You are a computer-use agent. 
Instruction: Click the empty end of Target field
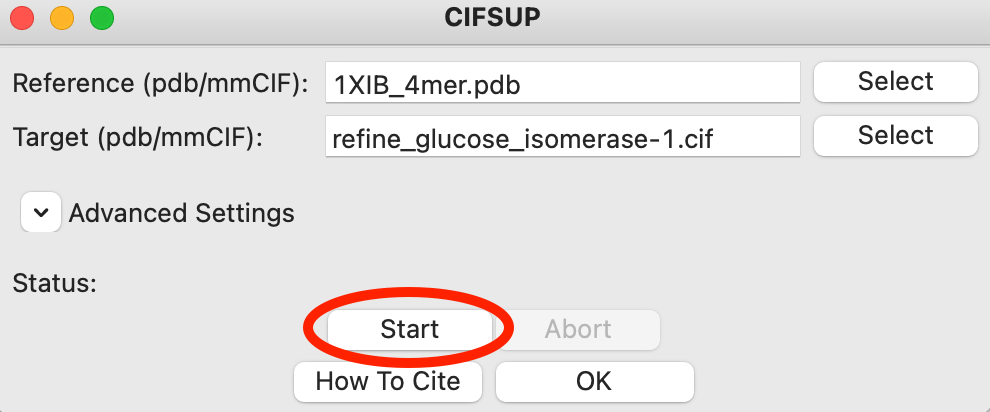[760, 139]
